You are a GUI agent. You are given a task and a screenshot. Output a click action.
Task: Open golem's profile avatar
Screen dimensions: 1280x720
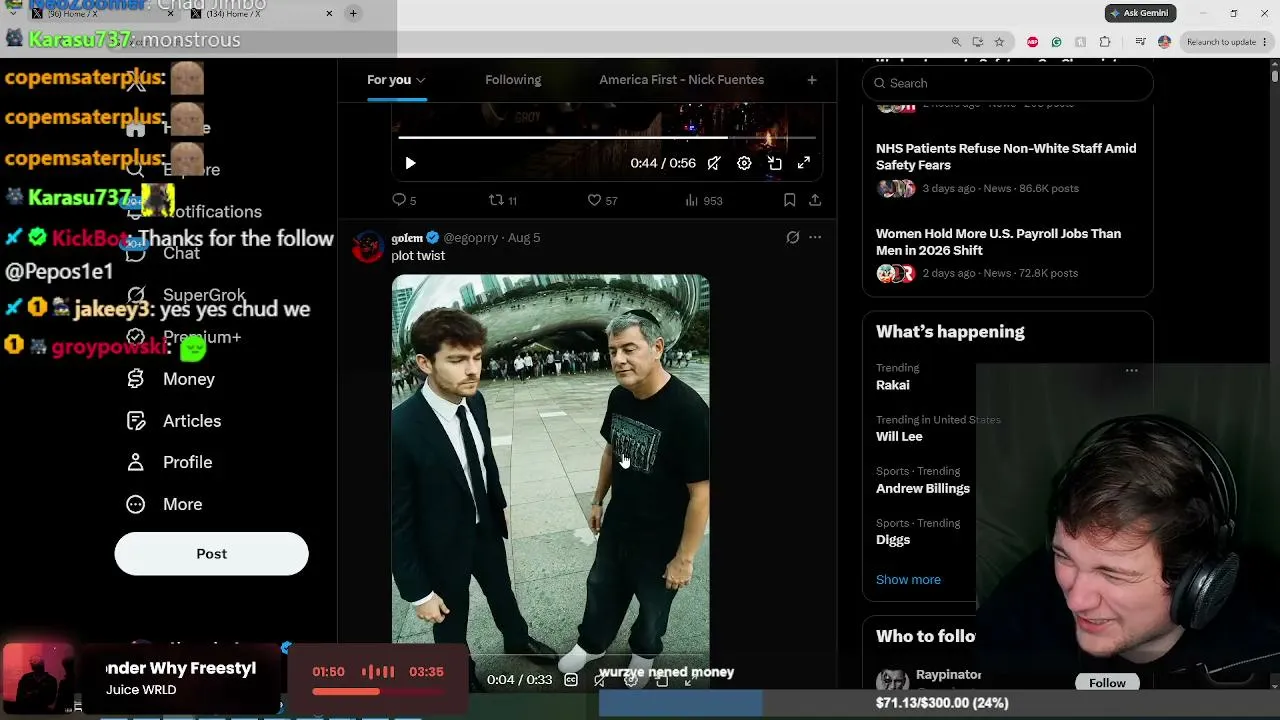coord(368,247)
